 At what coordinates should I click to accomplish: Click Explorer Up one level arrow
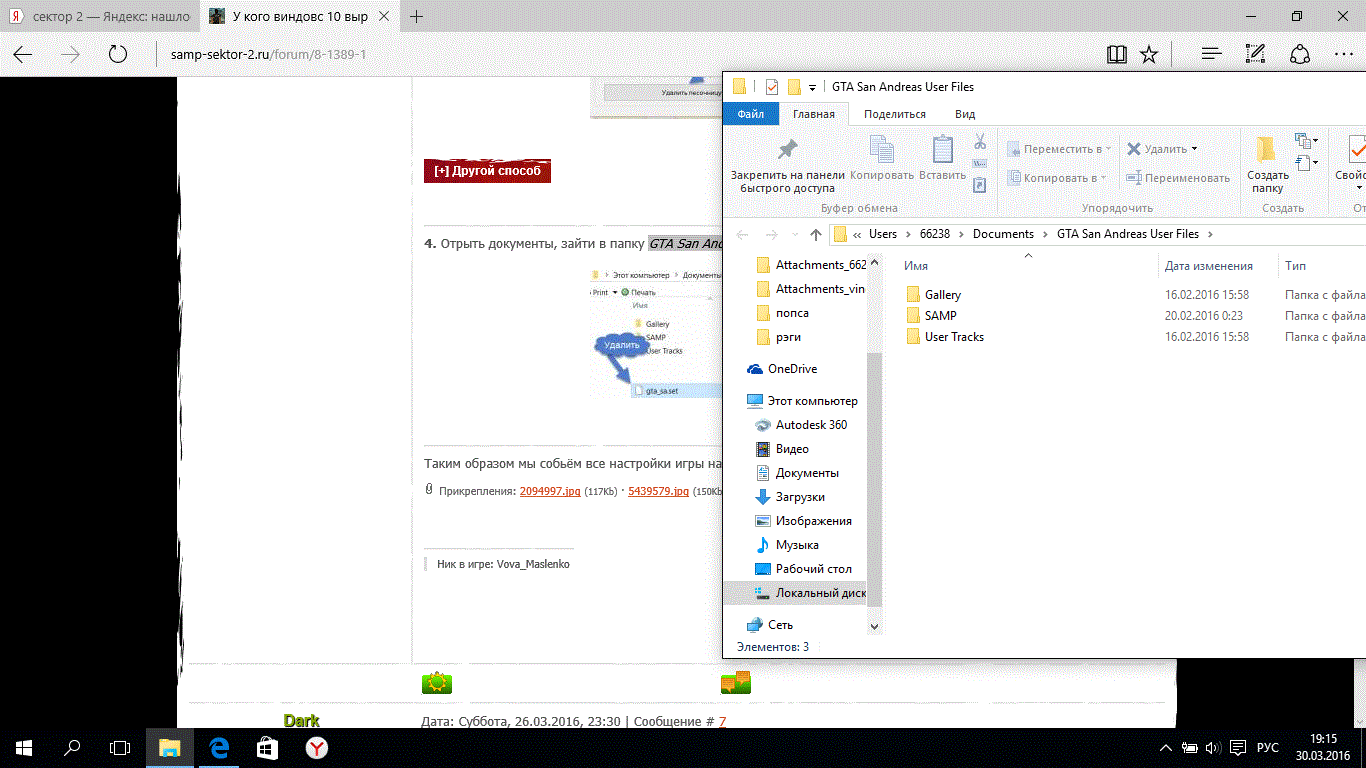coord(816,234)
